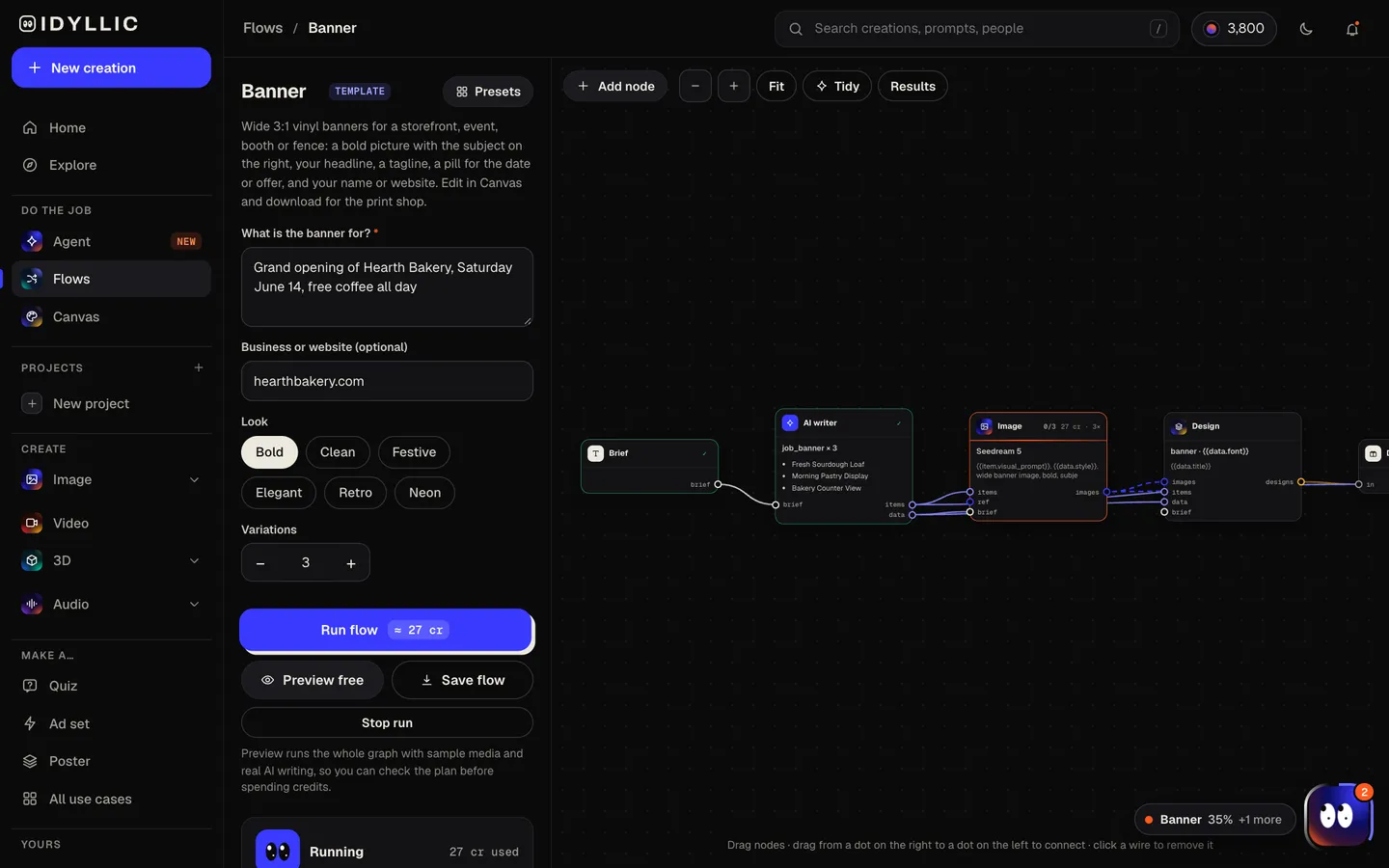Open All use cases
1389x868 pixels.
point(111,799)
